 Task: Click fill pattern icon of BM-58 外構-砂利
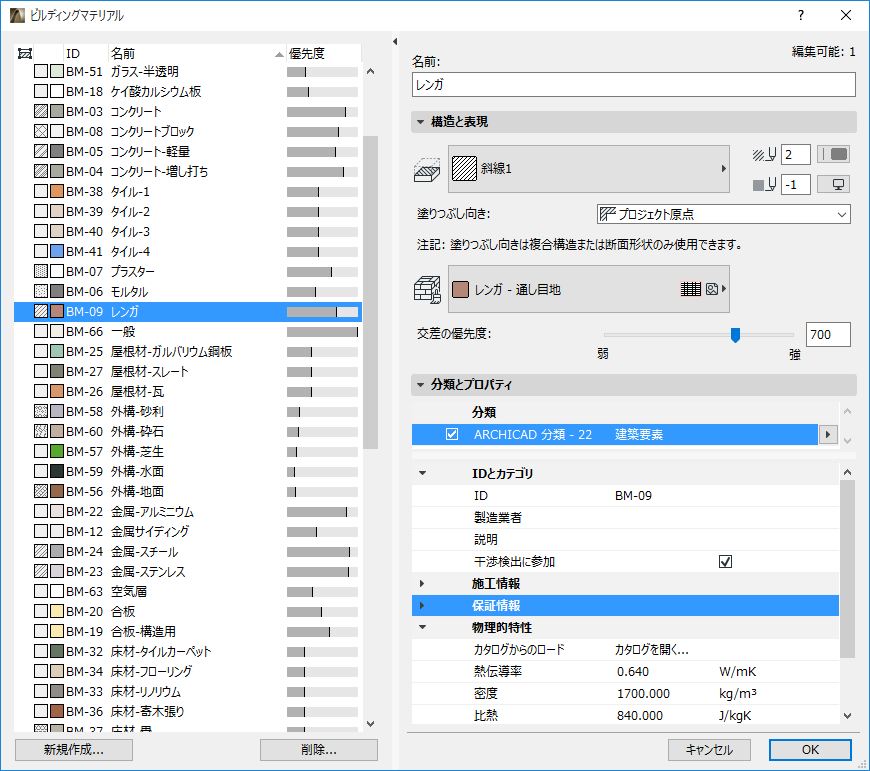[41, 411]
